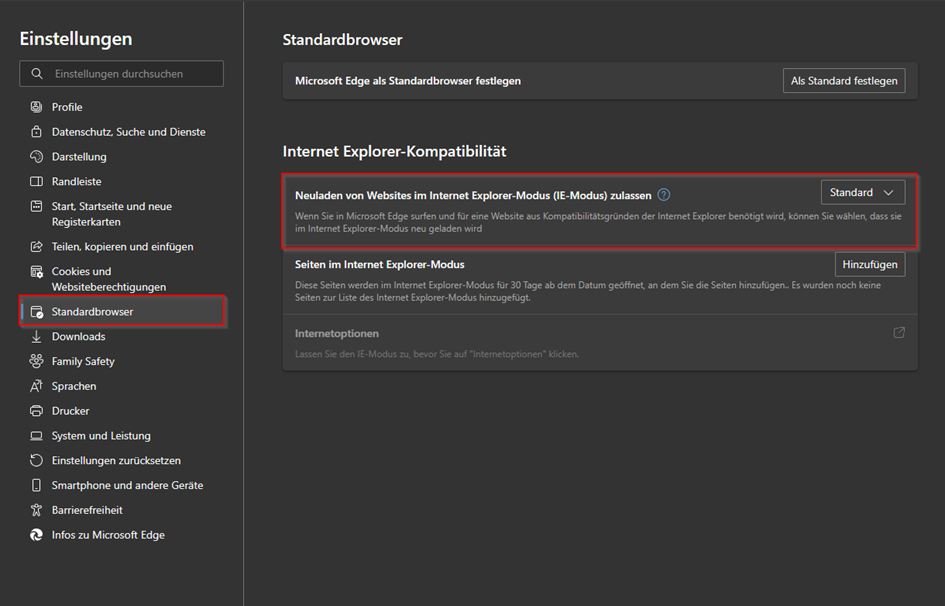Screen dimensions: 945x606
Task: Click the Cookies permissions icon
Action: point(37,271)
